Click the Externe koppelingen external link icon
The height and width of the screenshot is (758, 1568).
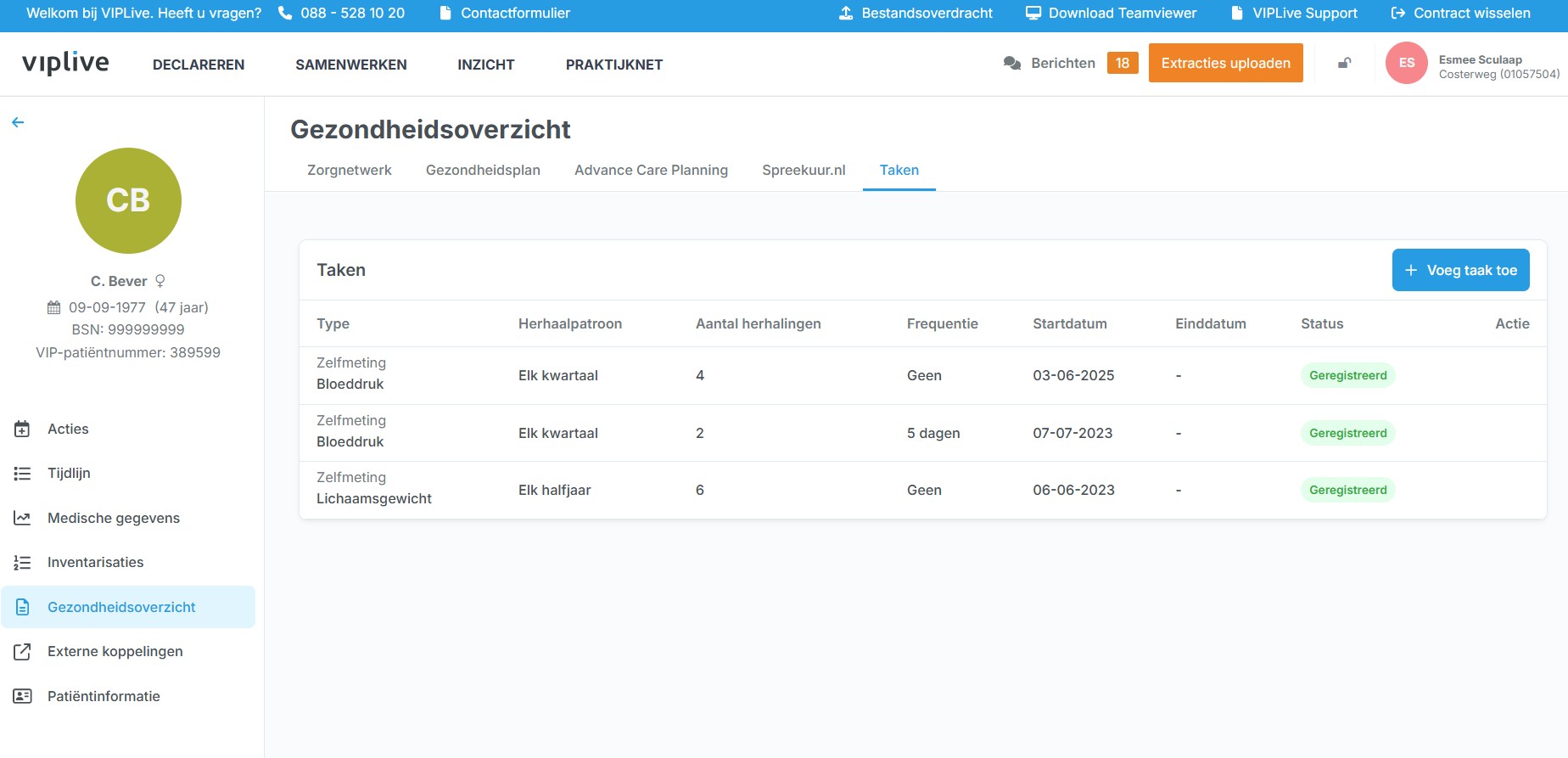coord(23,652)
